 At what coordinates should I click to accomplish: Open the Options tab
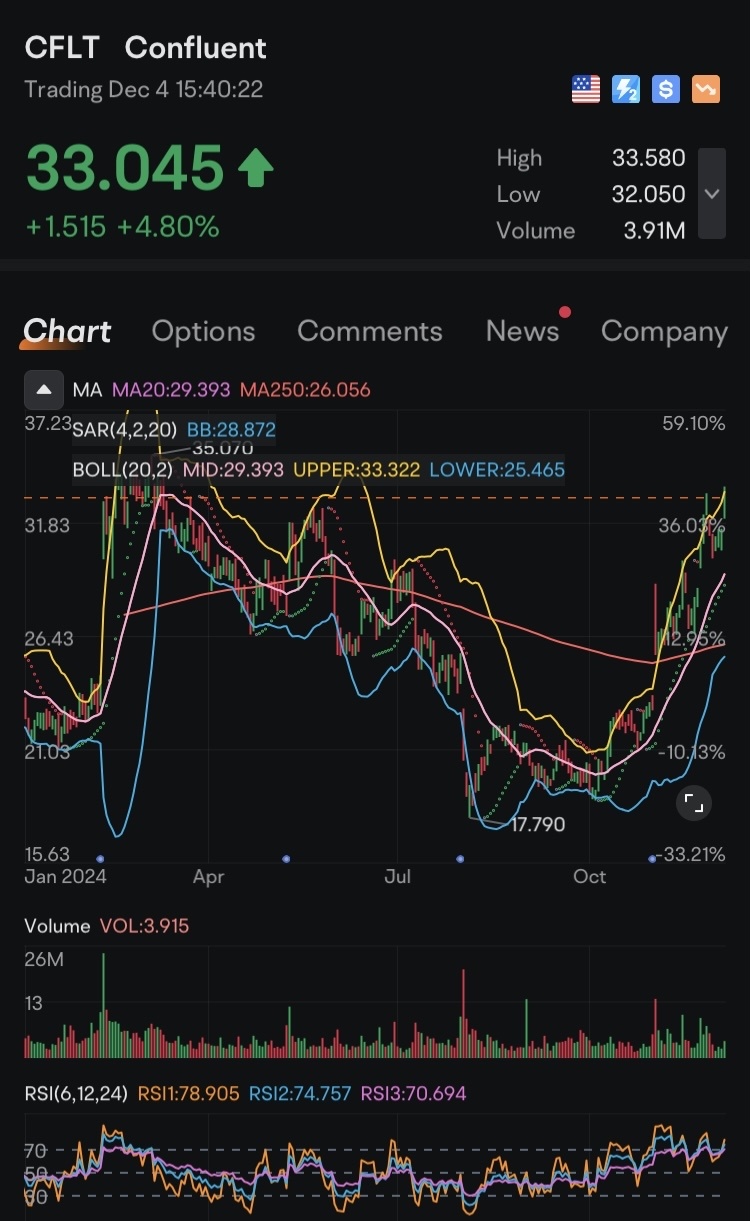203,331
